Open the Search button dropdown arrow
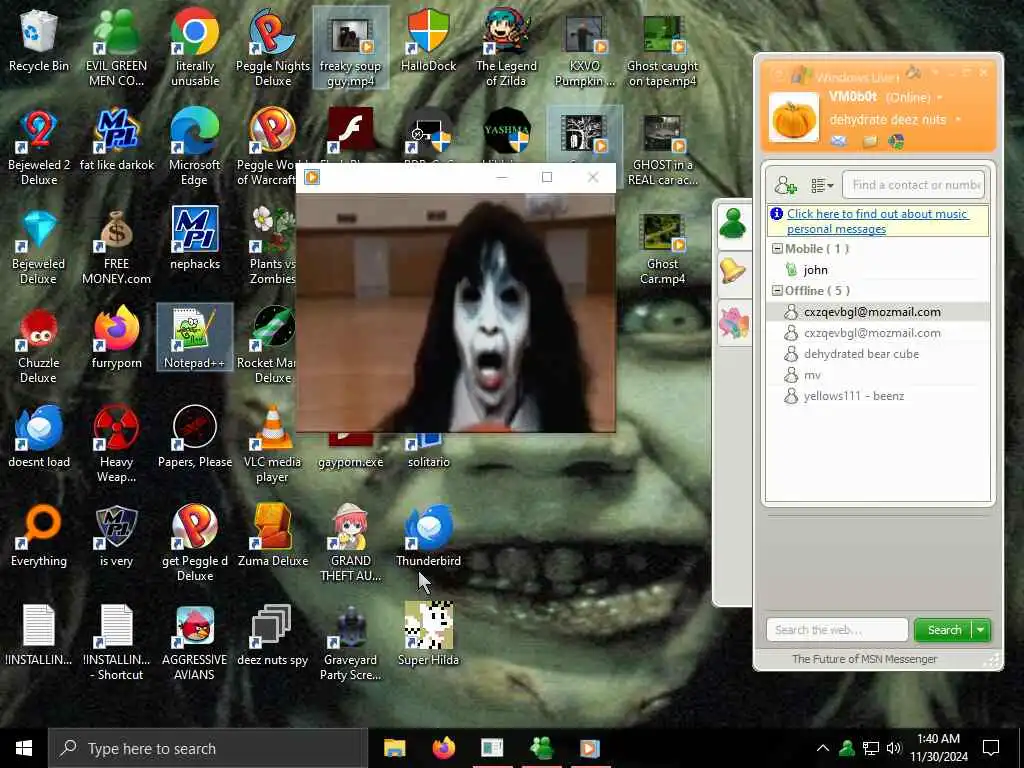This screenshot has width=1024, height=768. (981, 630)
